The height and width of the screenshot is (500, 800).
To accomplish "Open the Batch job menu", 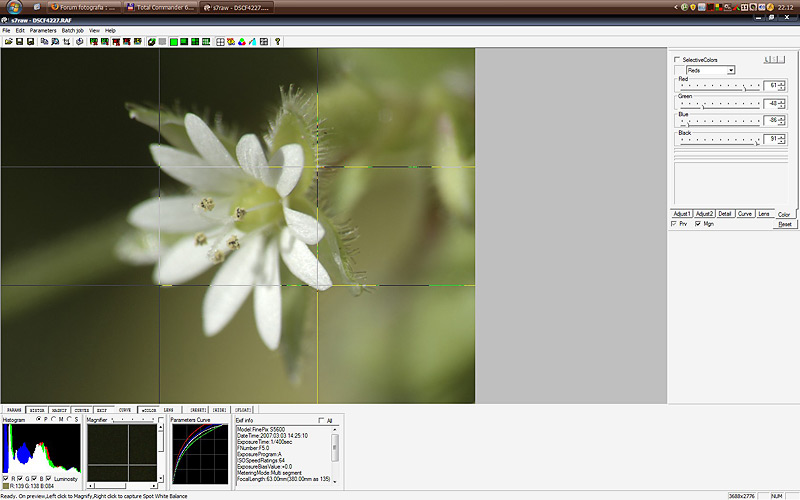I will point(72,31).
